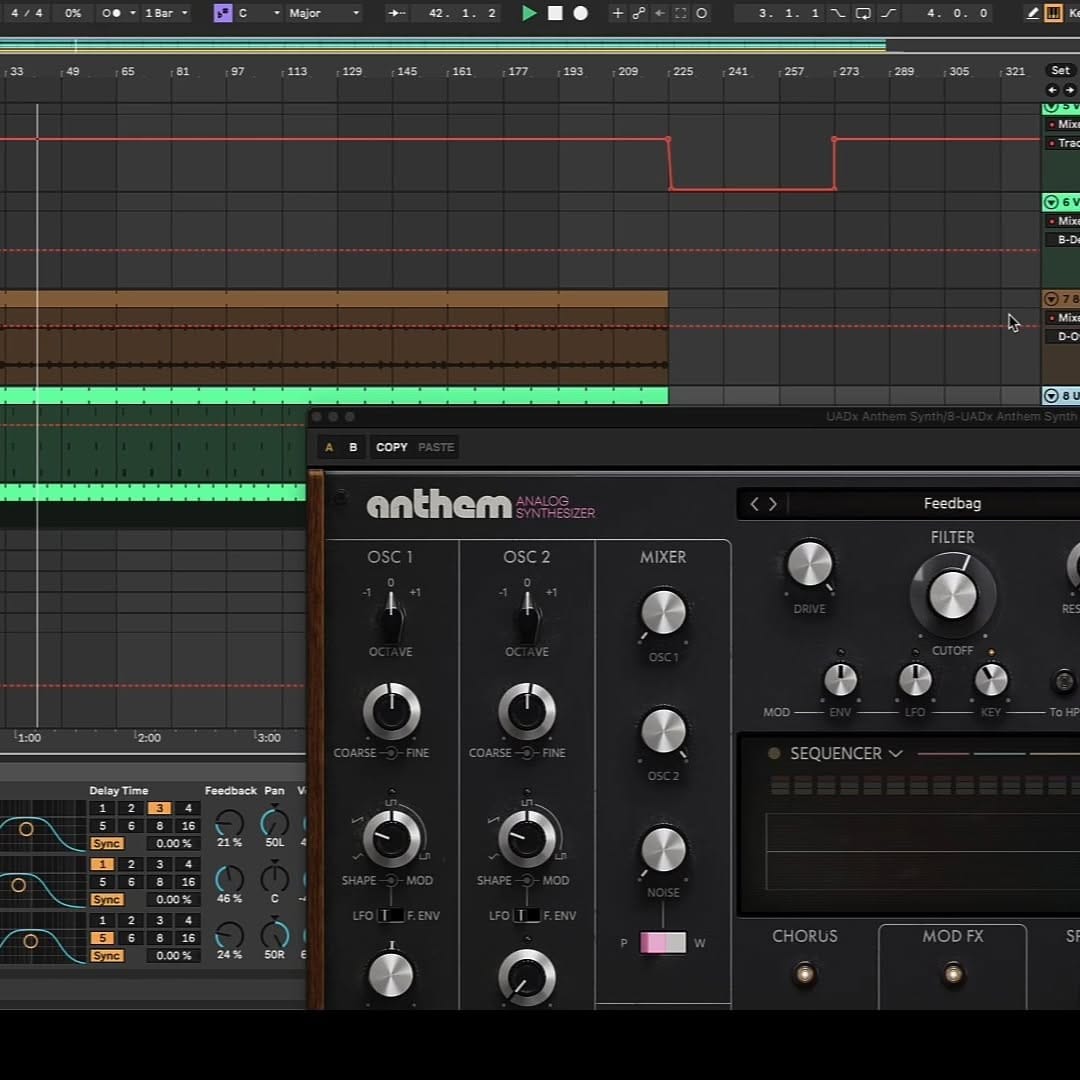This screenshot has height=1080, width=1080.
Task: Click the filter DRIVE knob
Action: click(809, 564)
